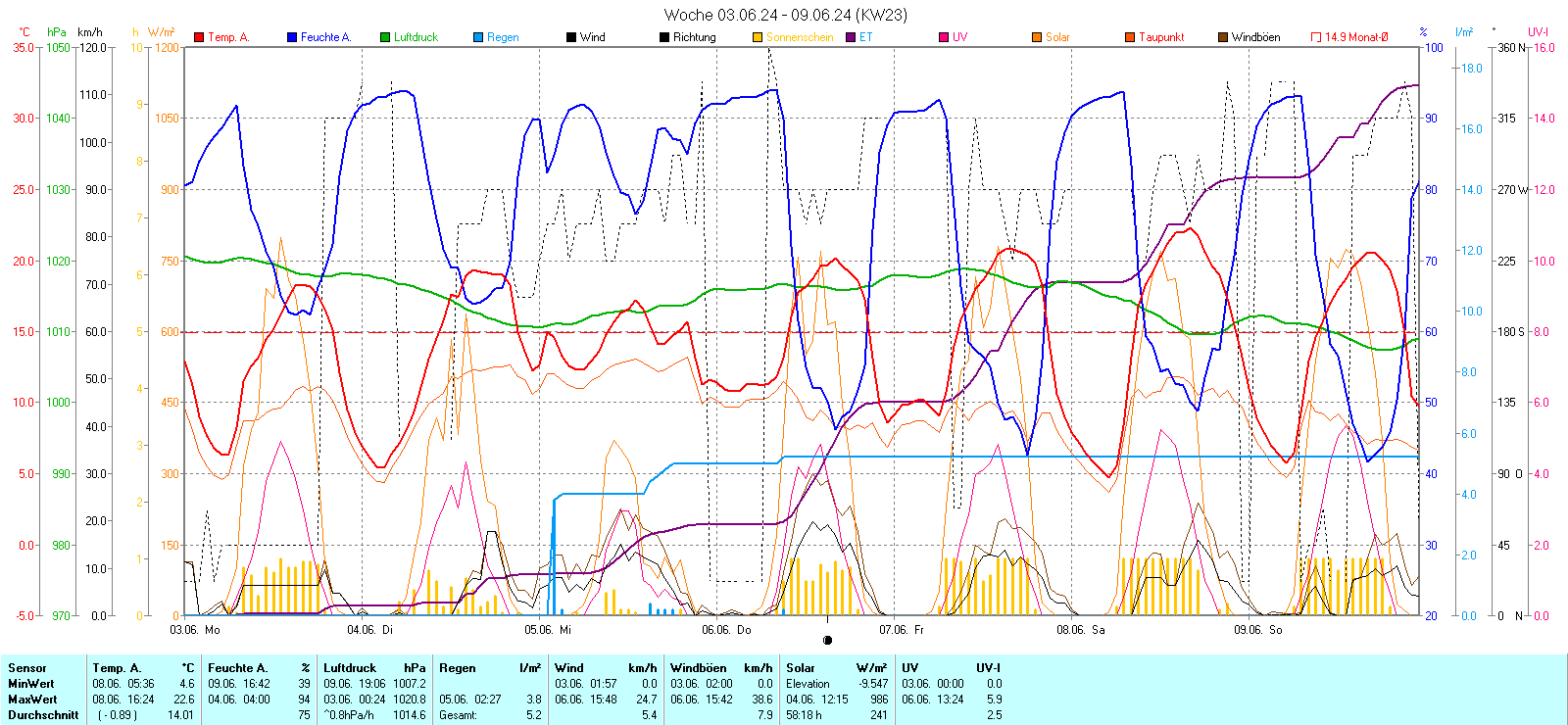Click the empty 14.9 Monat-Ø legend box

1316,37
